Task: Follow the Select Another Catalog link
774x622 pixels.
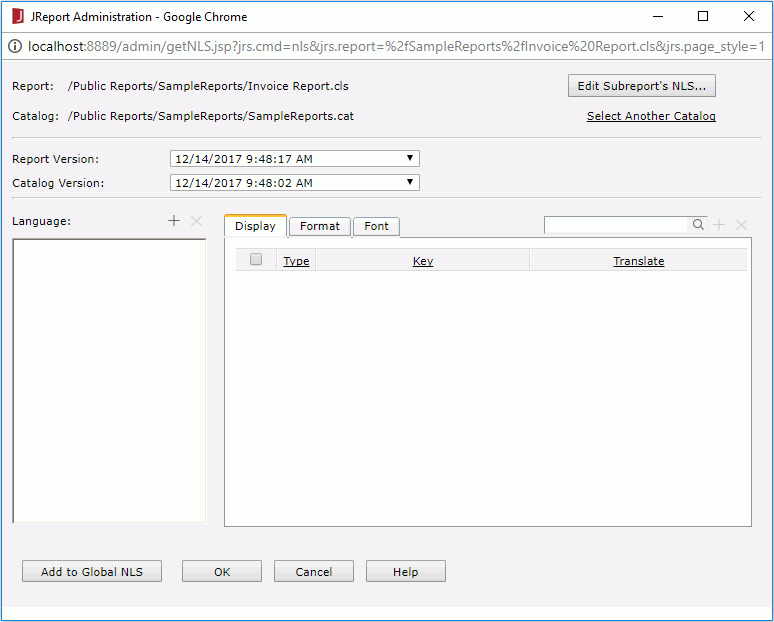Action: point(651,116)
